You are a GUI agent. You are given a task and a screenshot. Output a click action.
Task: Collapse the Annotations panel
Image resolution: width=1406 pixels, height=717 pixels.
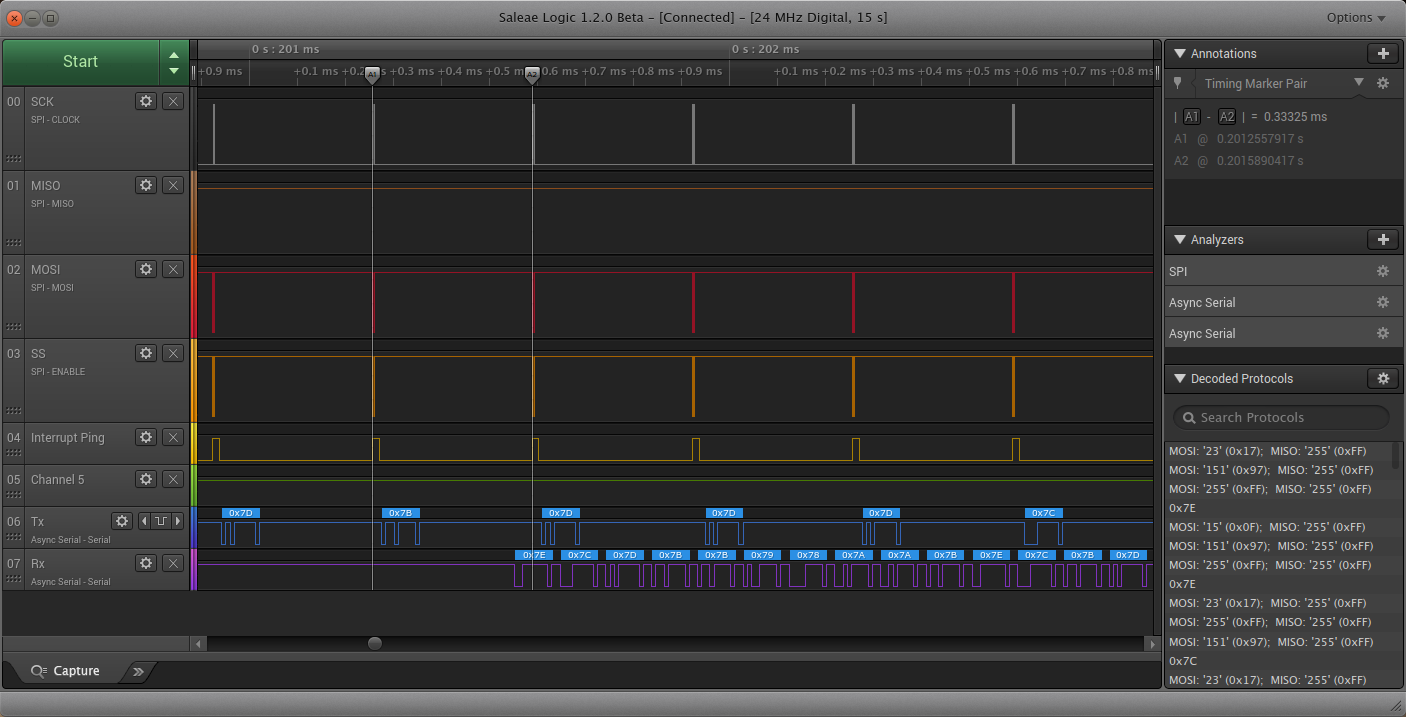pos(1179,54)
